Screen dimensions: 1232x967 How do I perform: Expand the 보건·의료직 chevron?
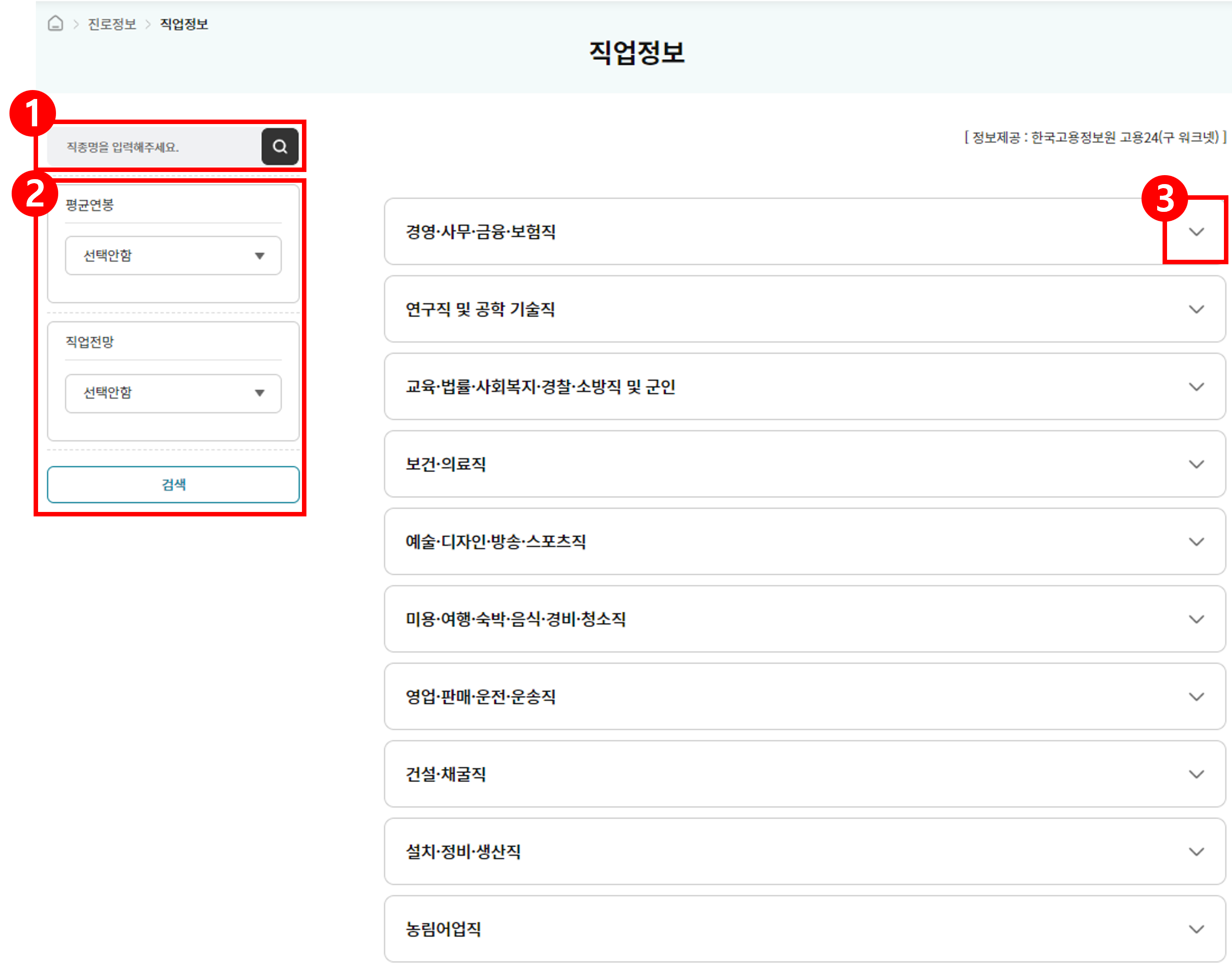[1196, 464]
